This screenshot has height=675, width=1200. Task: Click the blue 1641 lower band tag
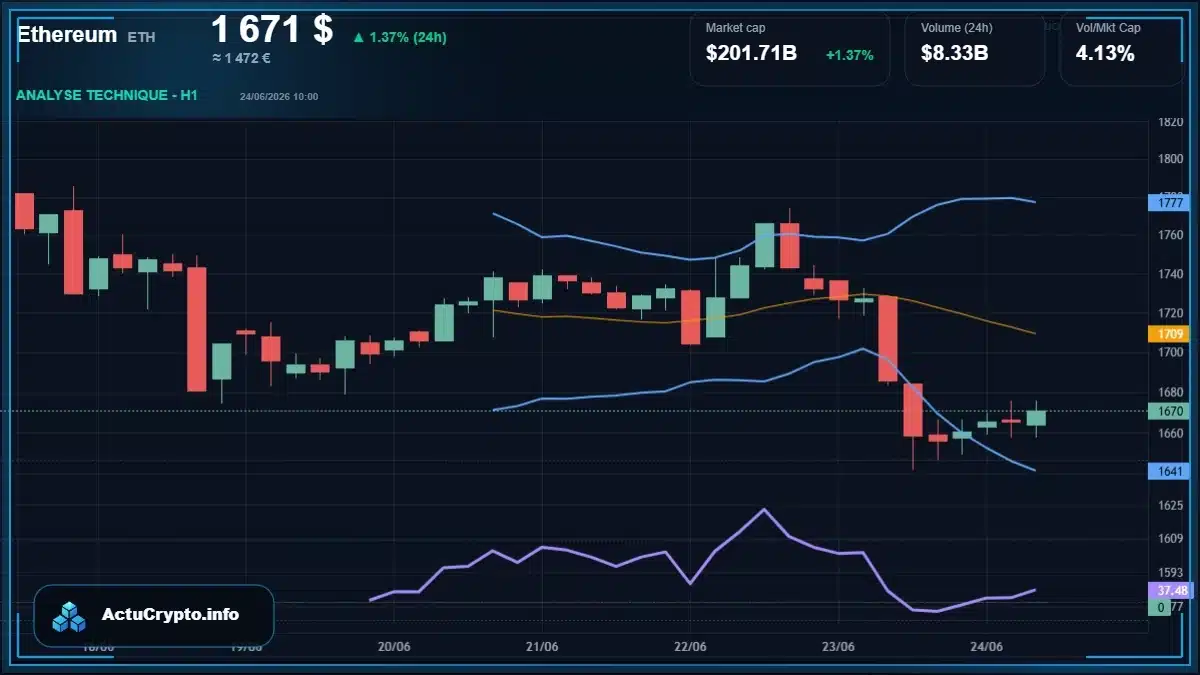point(1171,472)
